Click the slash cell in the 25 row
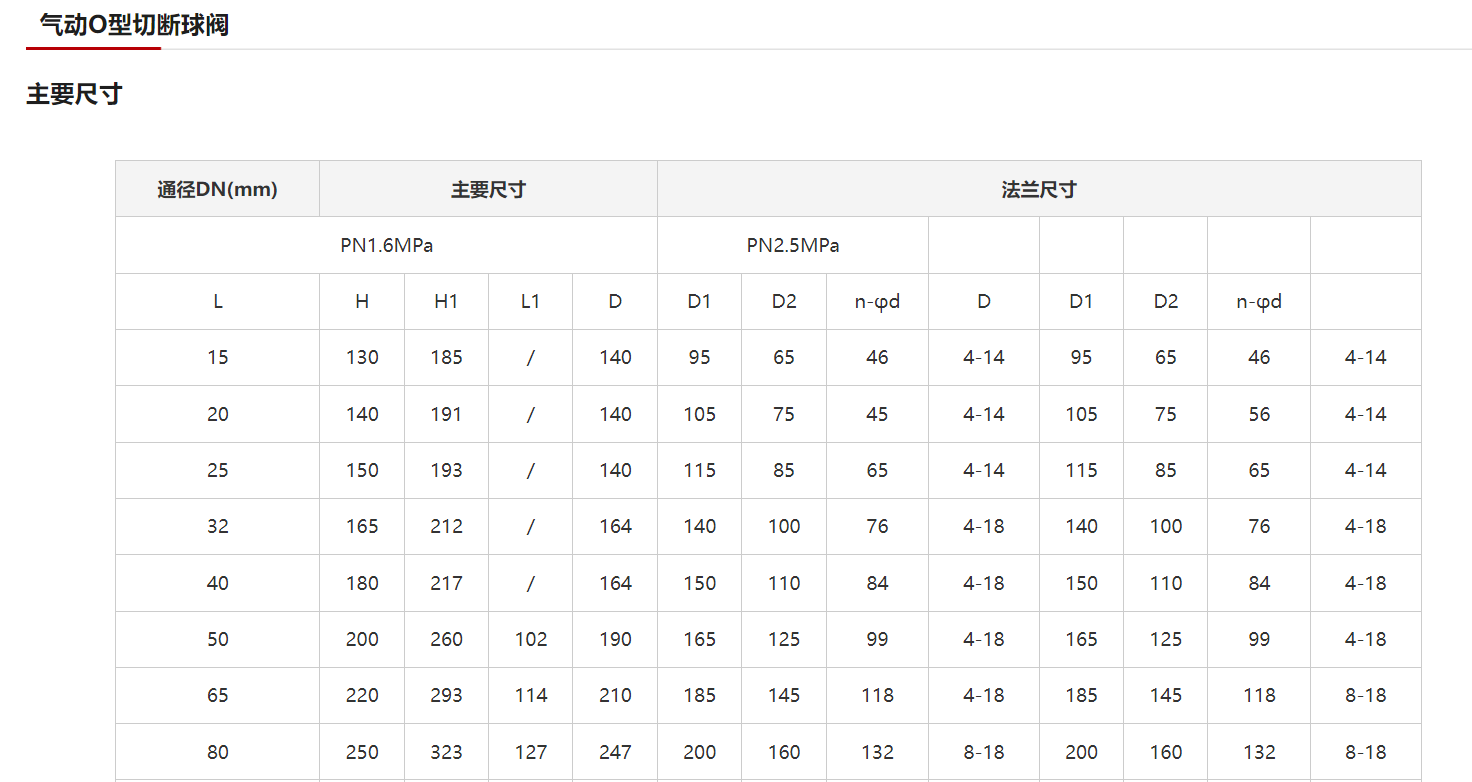The width and height of the screenshot is (1472, 782). [530, 470]
